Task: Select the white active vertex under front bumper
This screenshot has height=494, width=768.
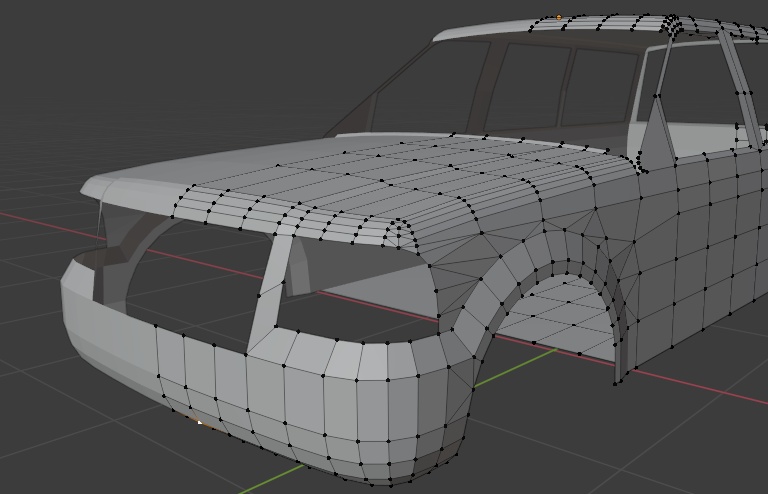Action: coord(199,422)
